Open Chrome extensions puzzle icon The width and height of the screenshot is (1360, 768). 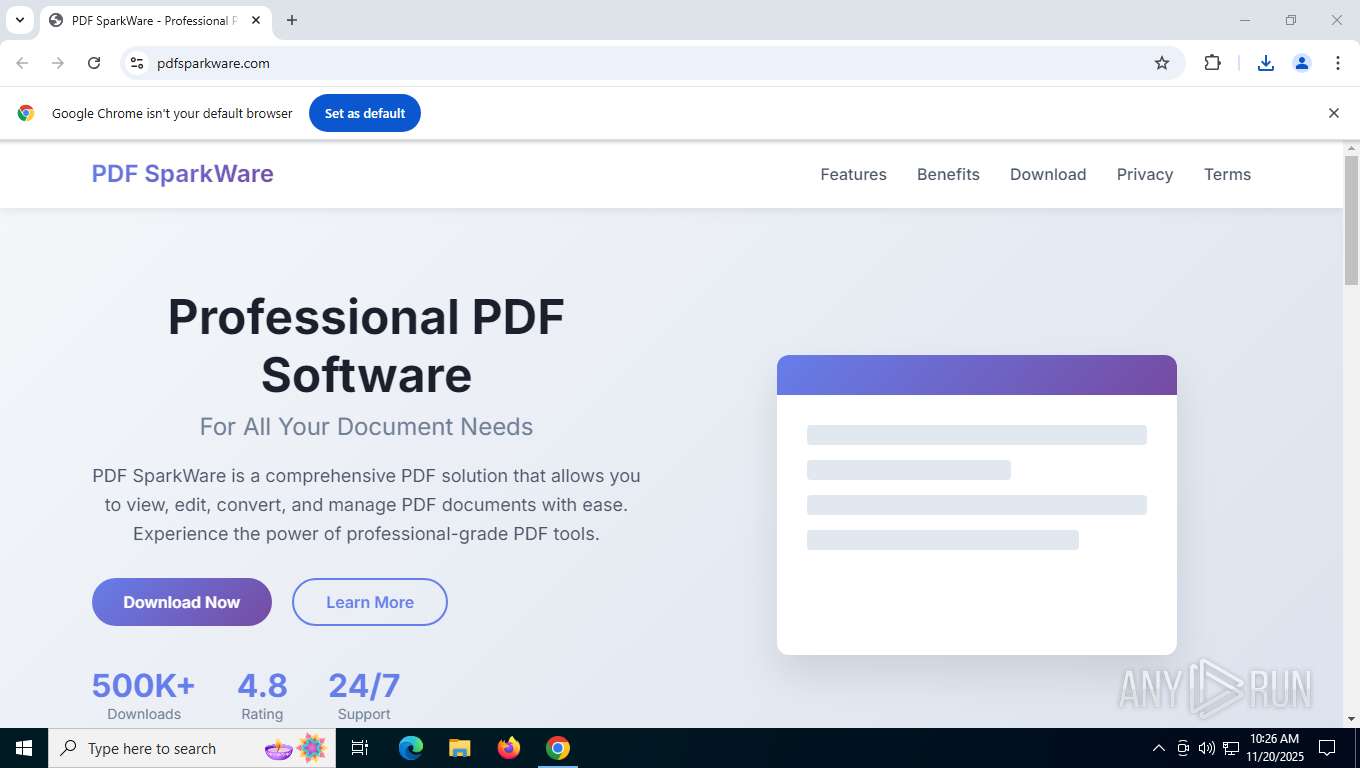pyautogui.click(x=1212, y=63)
